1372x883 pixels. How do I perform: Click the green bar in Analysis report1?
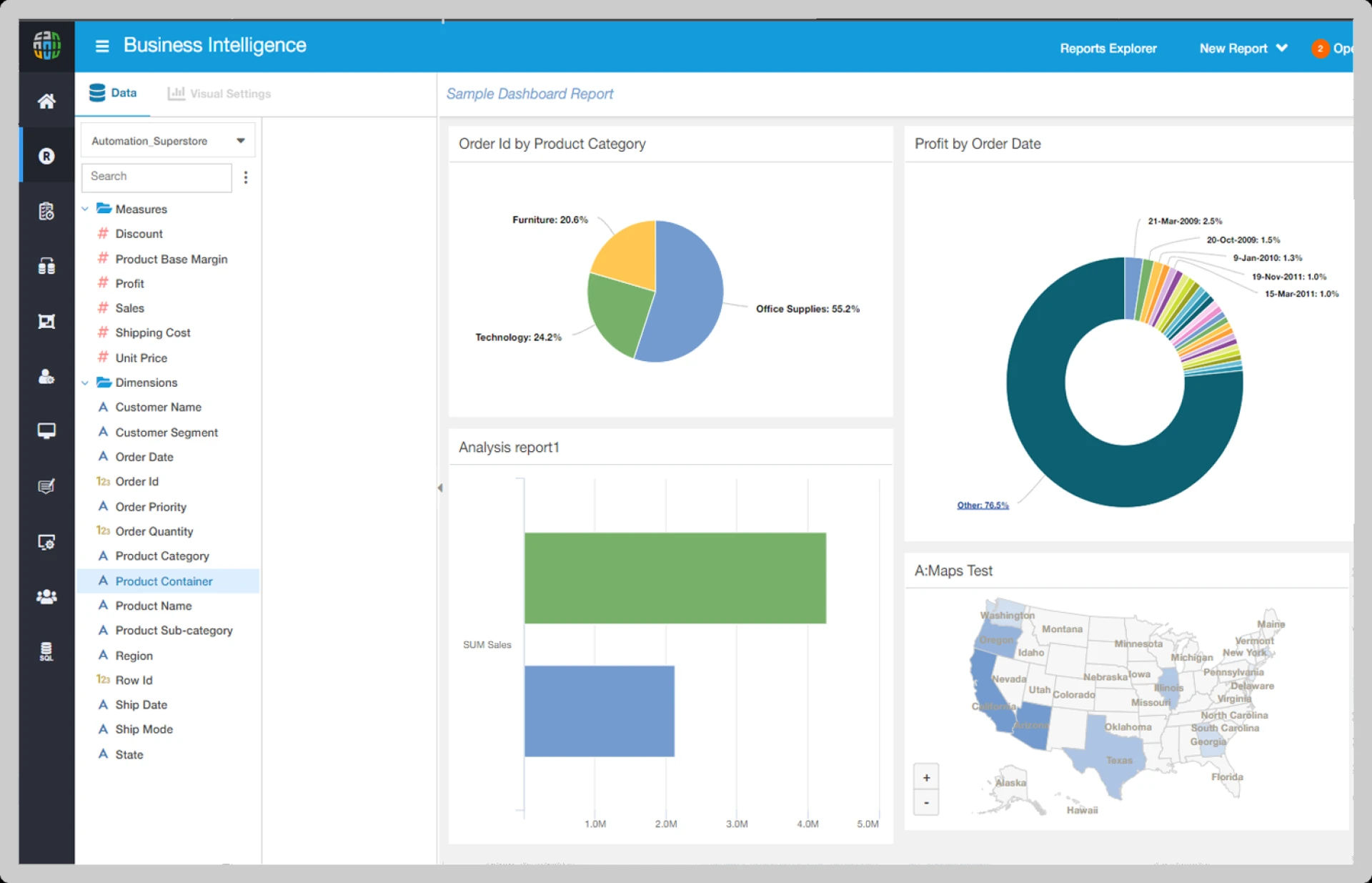click(675, 578)
